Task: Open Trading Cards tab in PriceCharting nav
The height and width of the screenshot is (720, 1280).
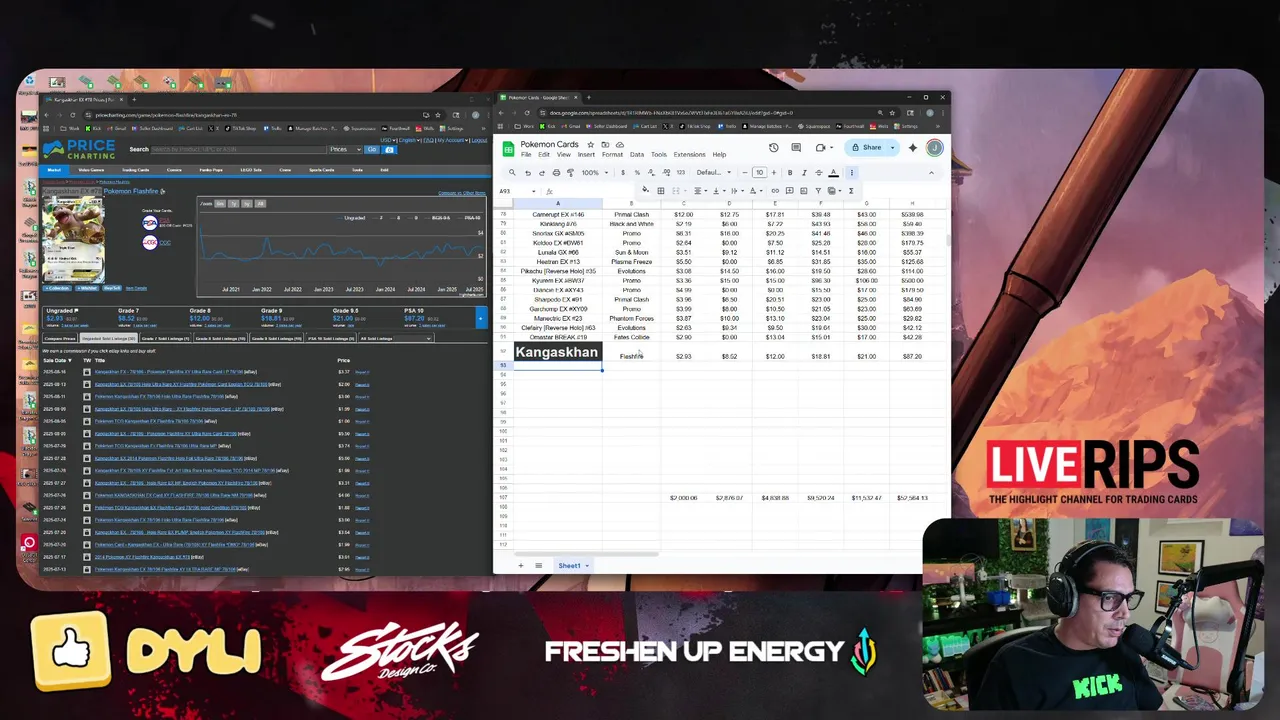Action: [x=136, y=170]
